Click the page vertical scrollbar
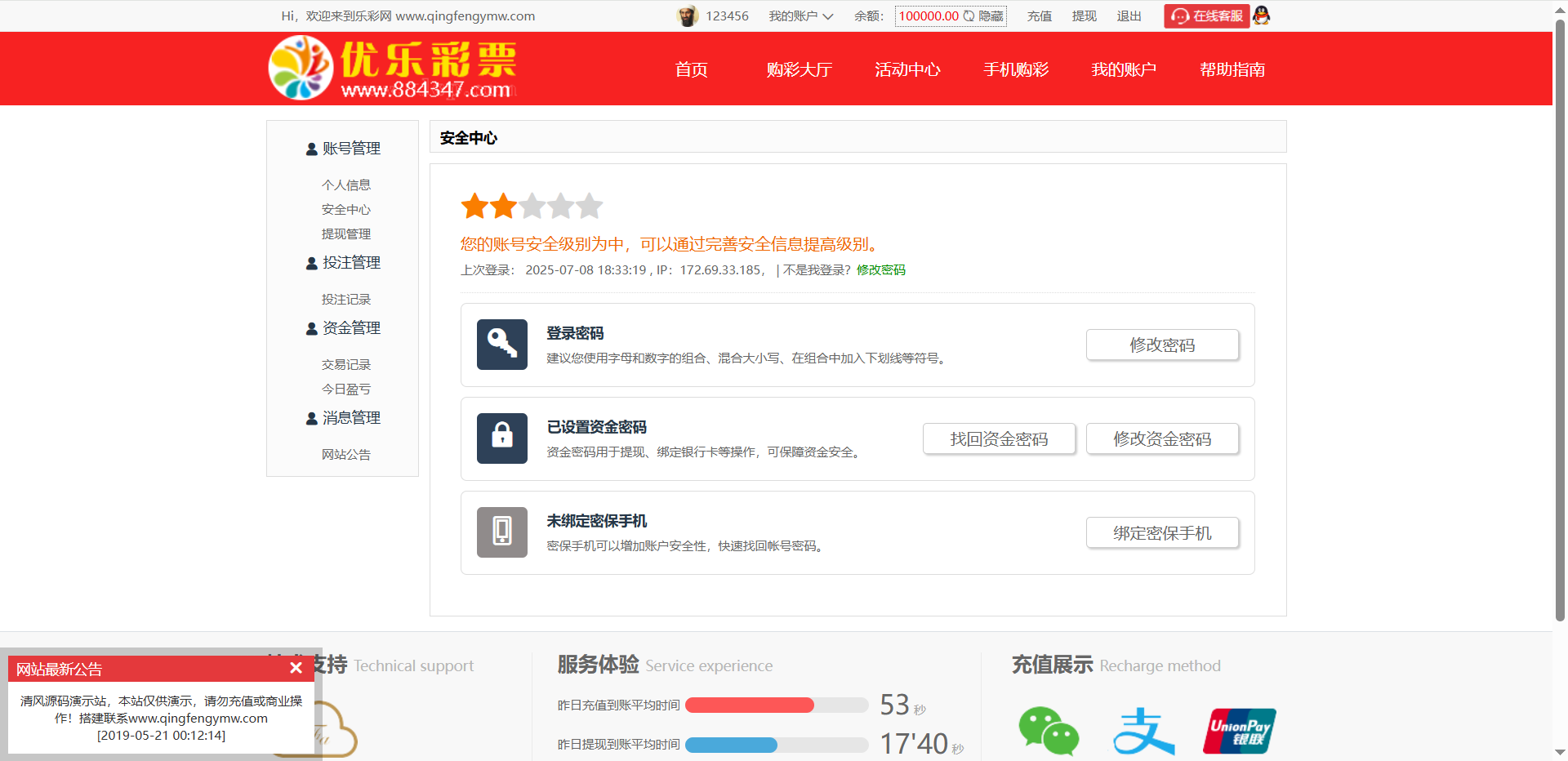Image resolution: width=1568 pixels, height=761 pixels. click(1560, 327)
